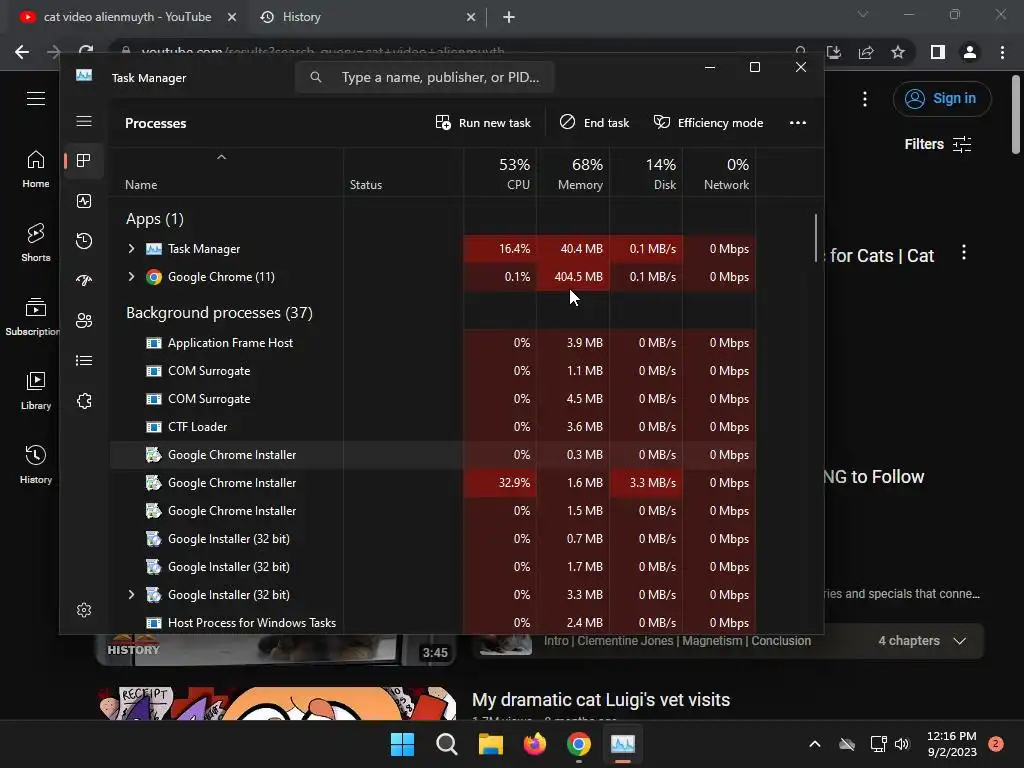Open the Services puzzle icon in Task Manager
The height and width of the screenshot is (768, 1024).
(84, 401)
